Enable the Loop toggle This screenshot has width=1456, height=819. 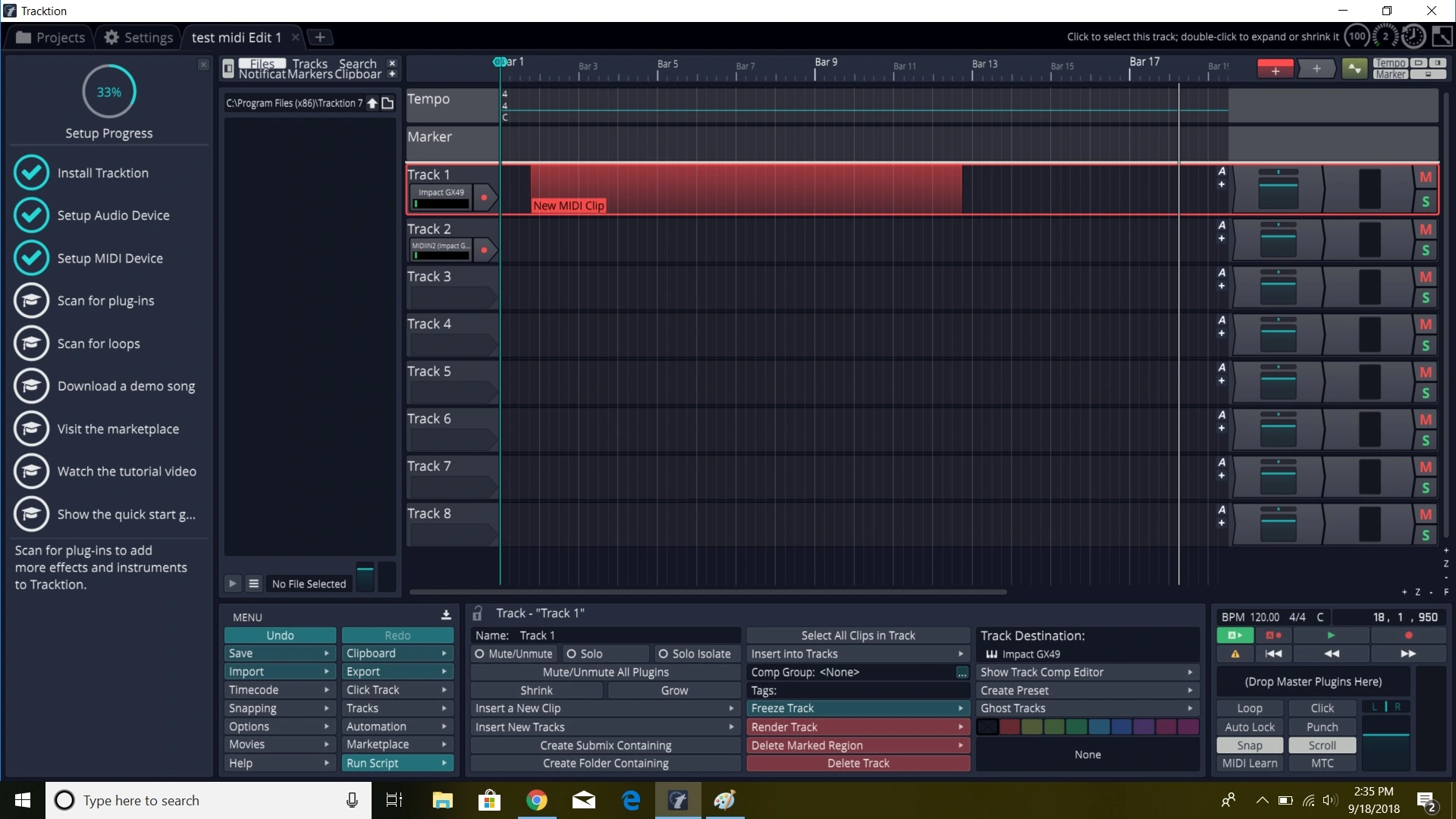tap(1249, 708)
